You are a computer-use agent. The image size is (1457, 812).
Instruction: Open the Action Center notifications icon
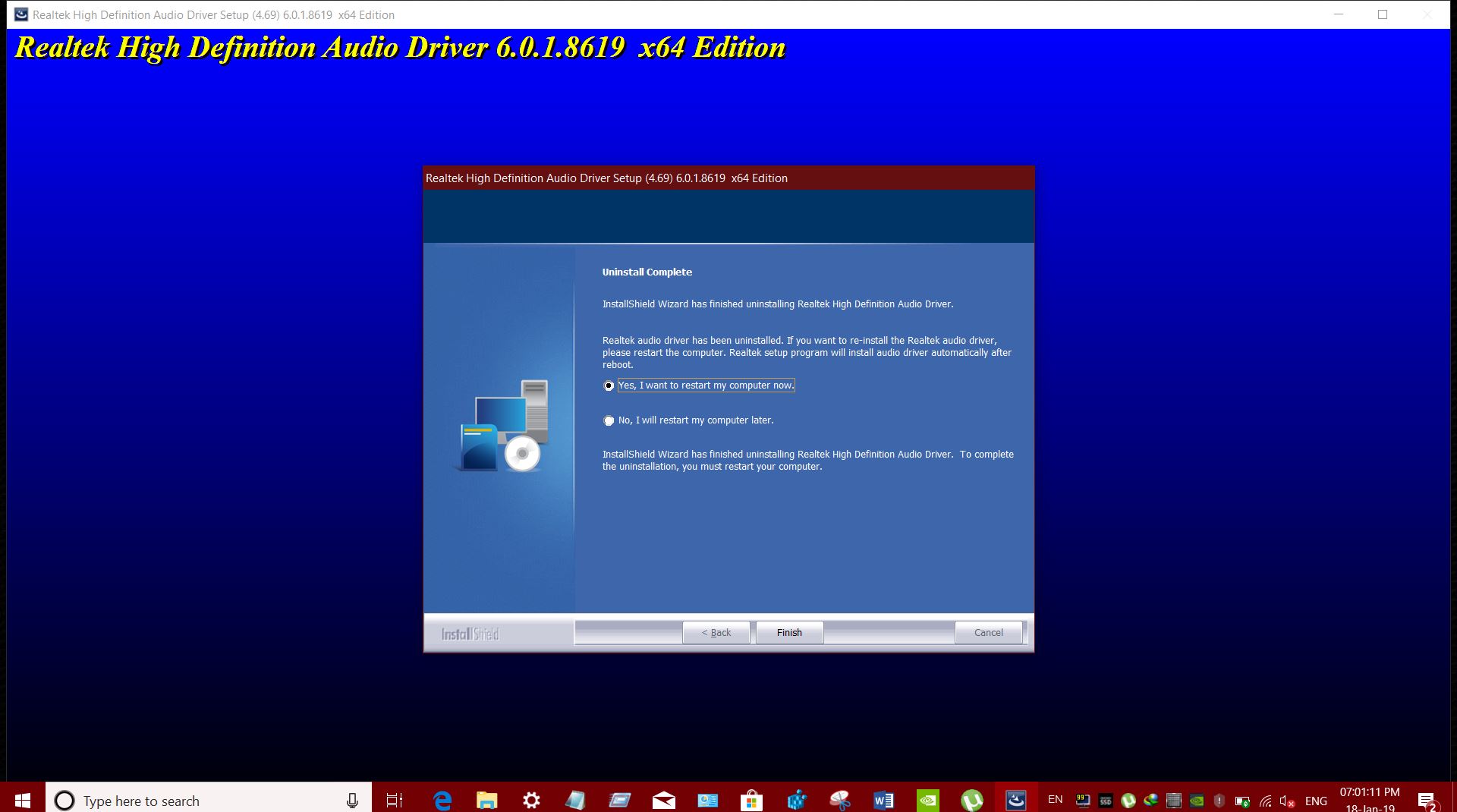coord(1427,801)
